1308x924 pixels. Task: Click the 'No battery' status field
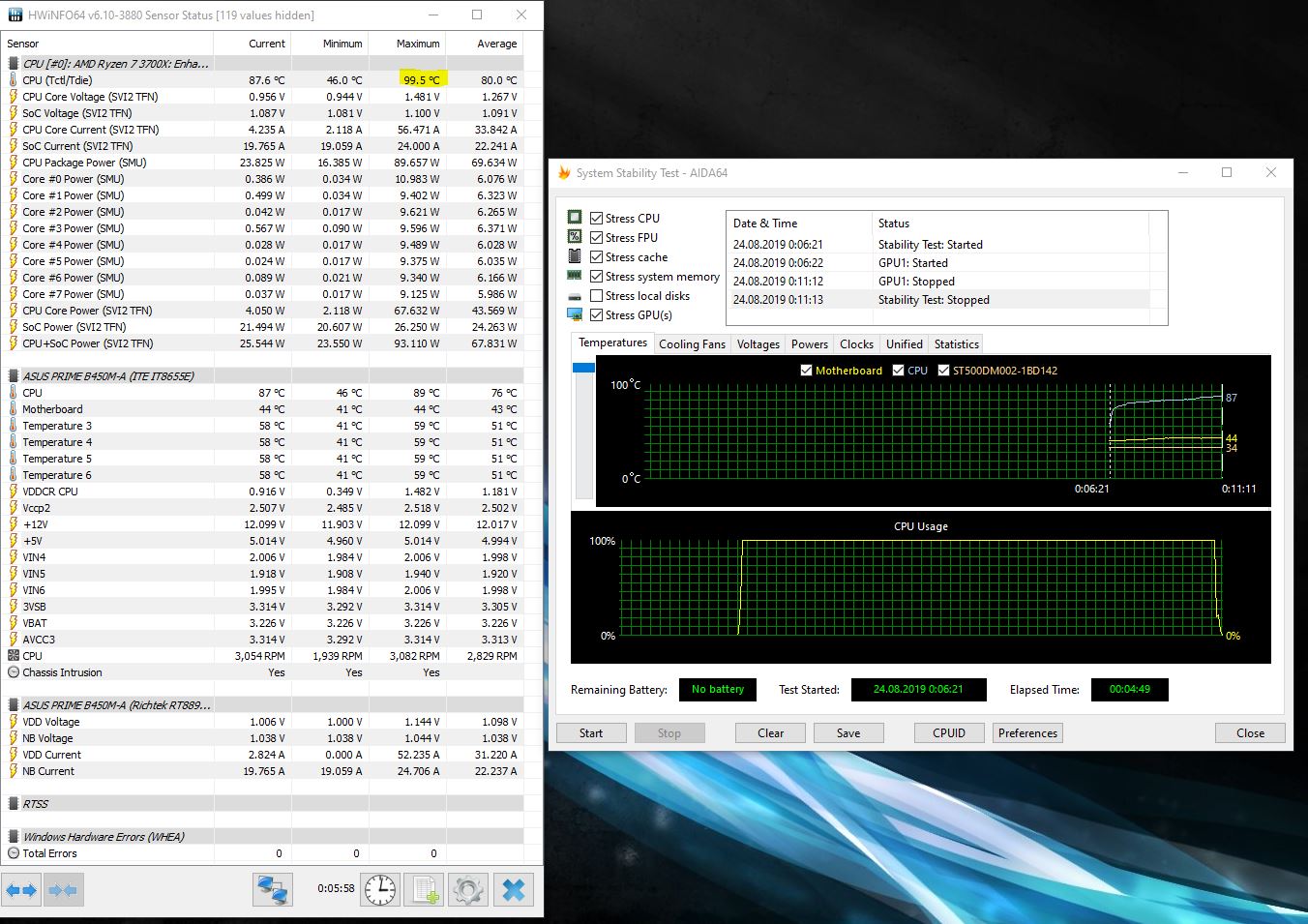tap(718, 690)
